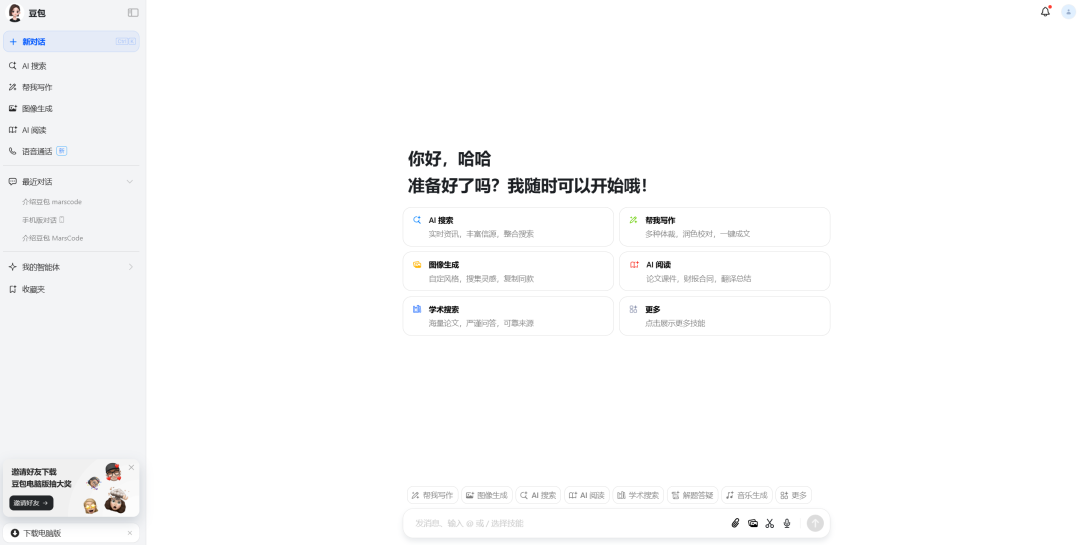The image size is (1080, 545).
Task: Click the screenshot capture icon in input
Action: tap(753, 524)
